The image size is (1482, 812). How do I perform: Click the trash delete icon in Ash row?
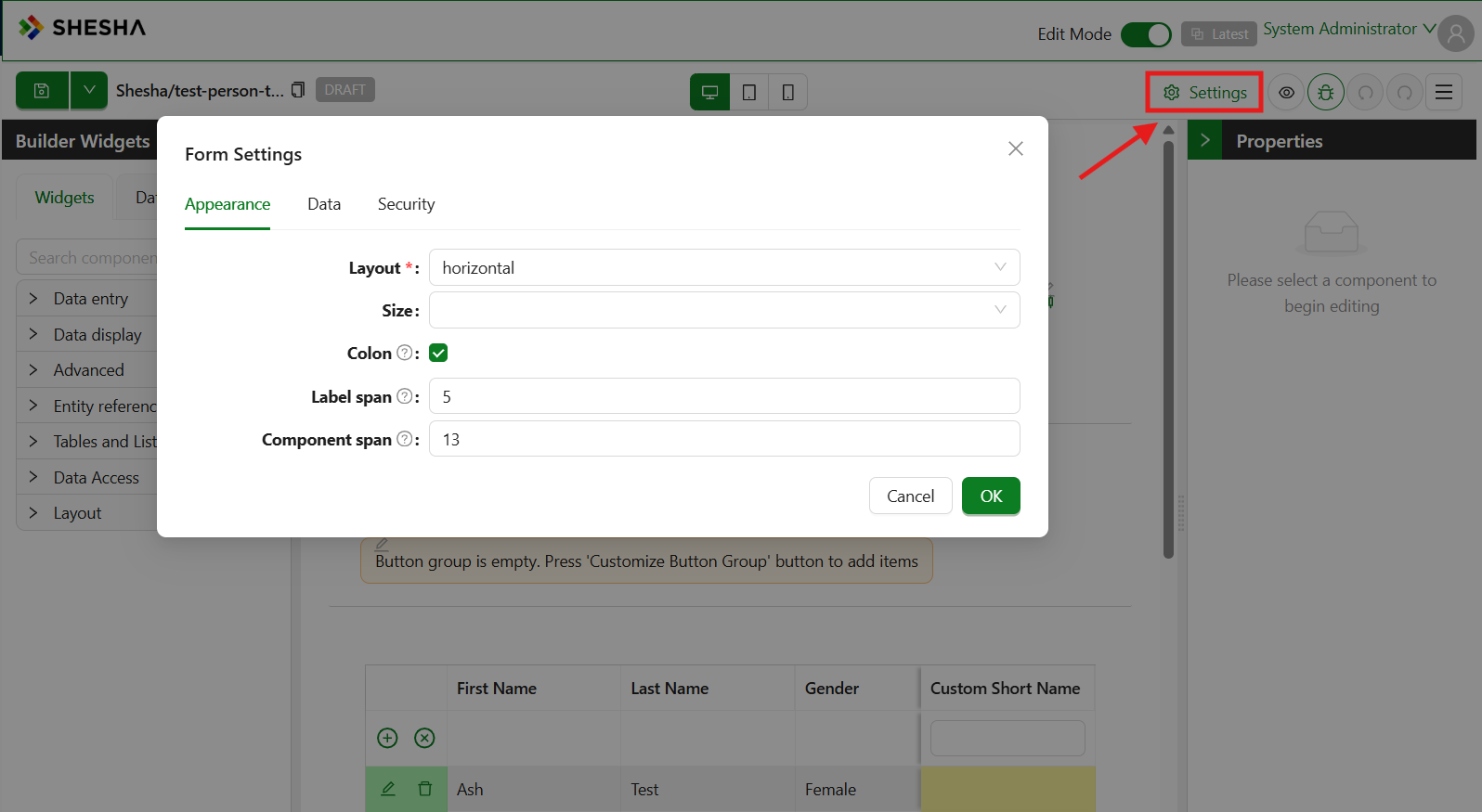point(424,789)
